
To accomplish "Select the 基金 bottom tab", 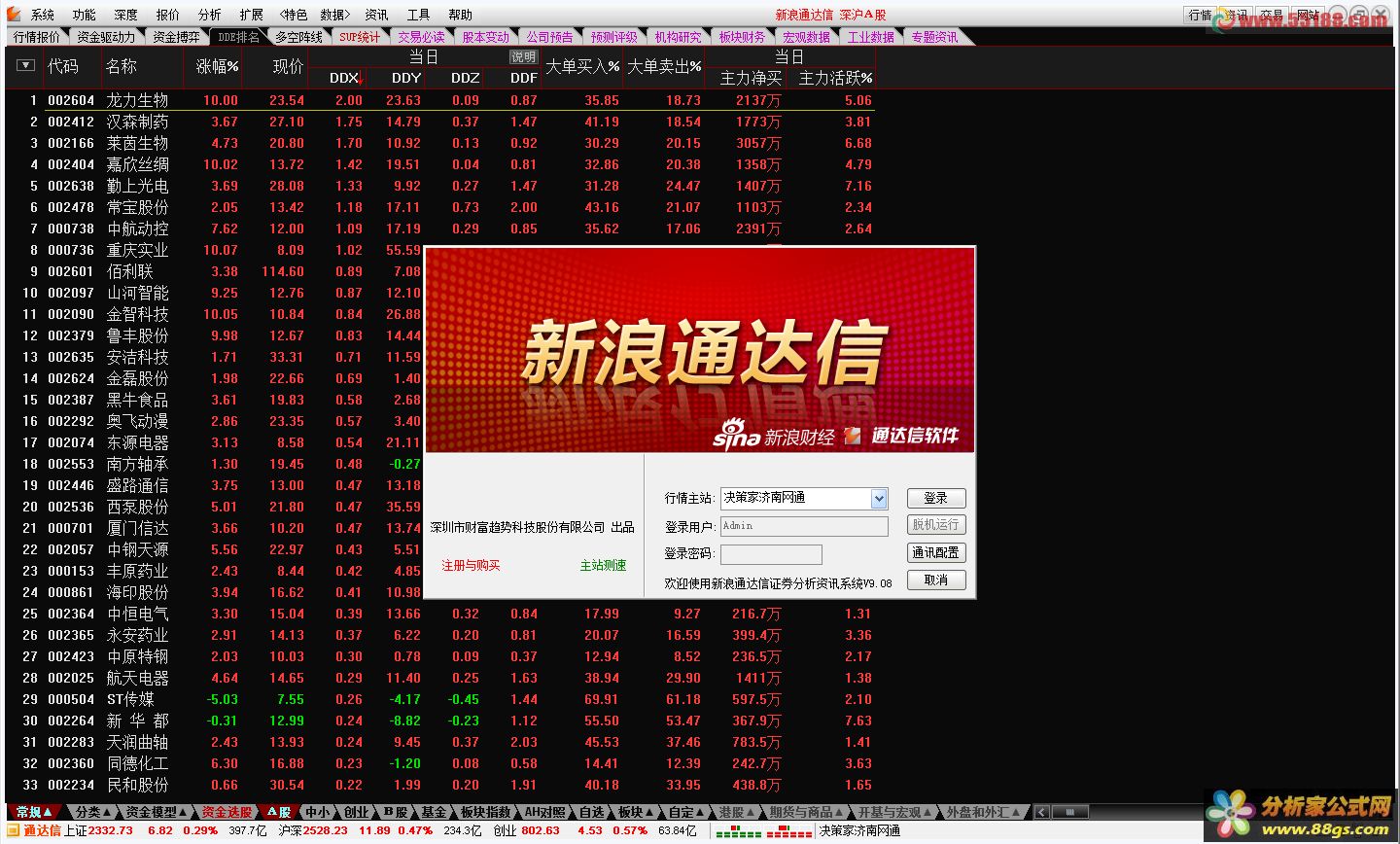I will pyautogui.click(x=434, y=812).
